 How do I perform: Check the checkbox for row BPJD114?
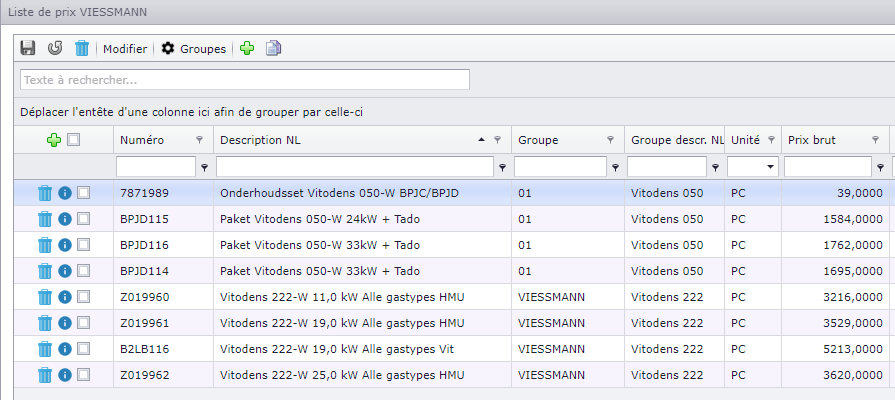point(83,271)
